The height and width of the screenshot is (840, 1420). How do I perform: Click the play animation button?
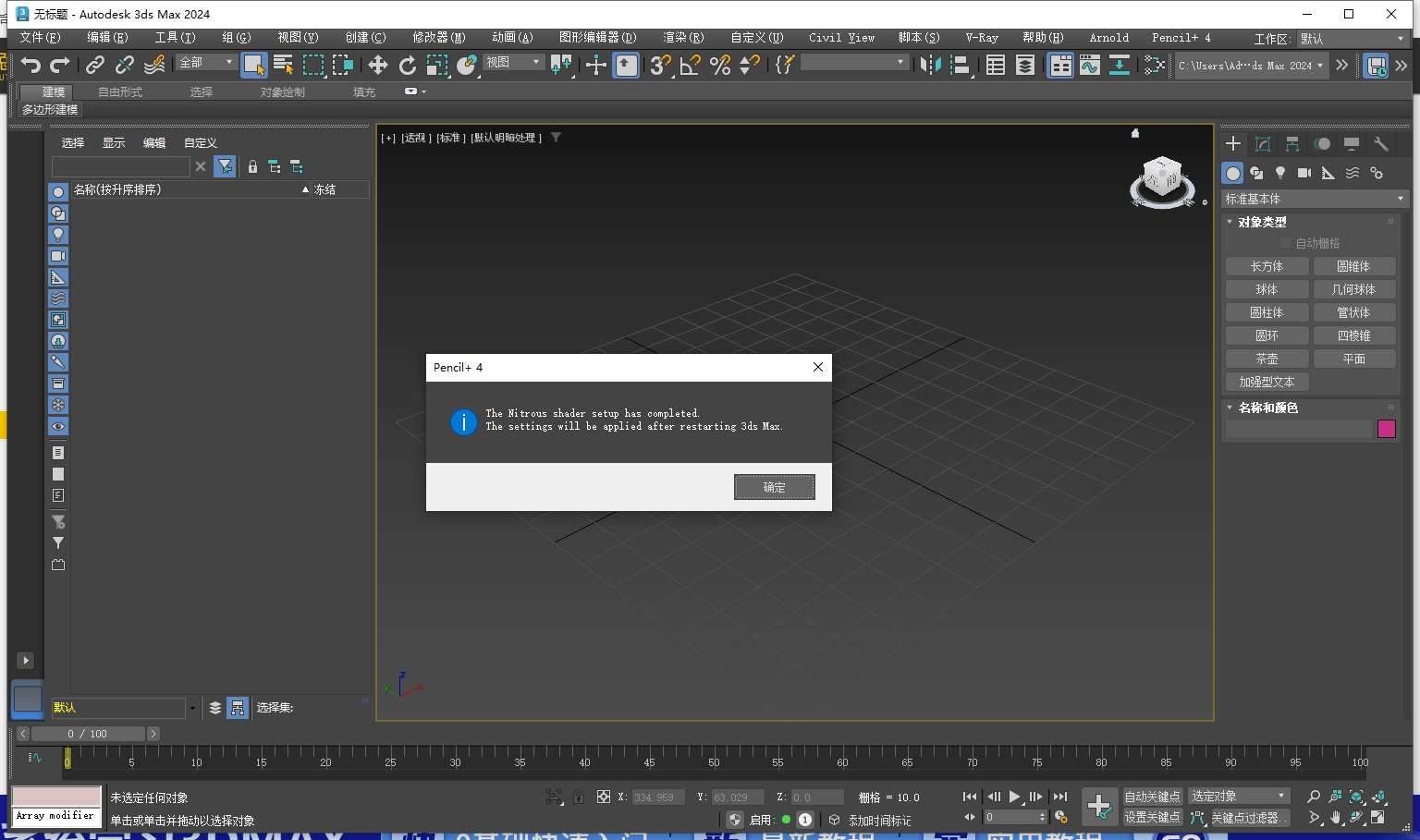coord(1013,796)
